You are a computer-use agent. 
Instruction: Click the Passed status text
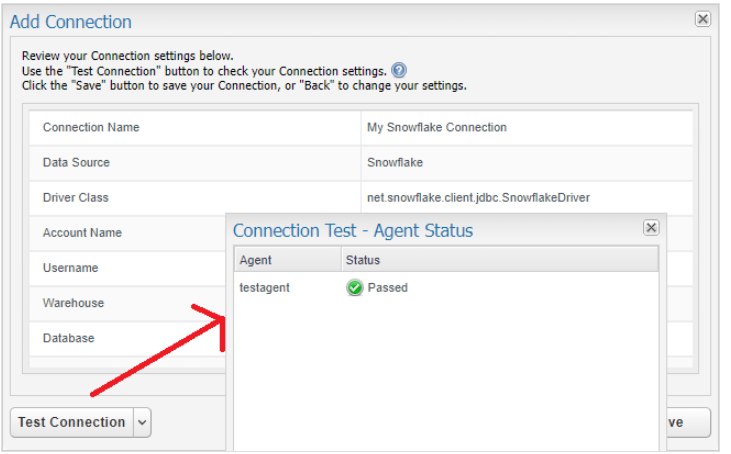click(388, 288)
